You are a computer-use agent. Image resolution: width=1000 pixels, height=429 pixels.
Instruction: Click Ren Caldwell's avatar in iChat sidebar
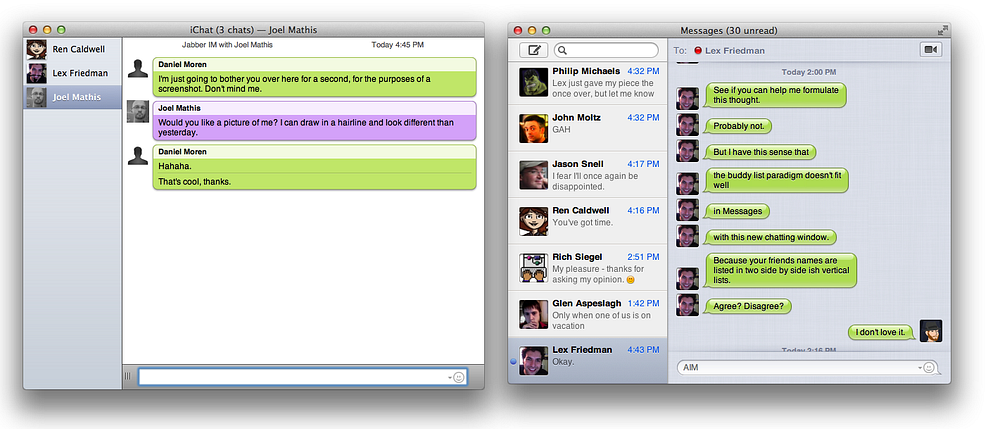tap(36, 49)
